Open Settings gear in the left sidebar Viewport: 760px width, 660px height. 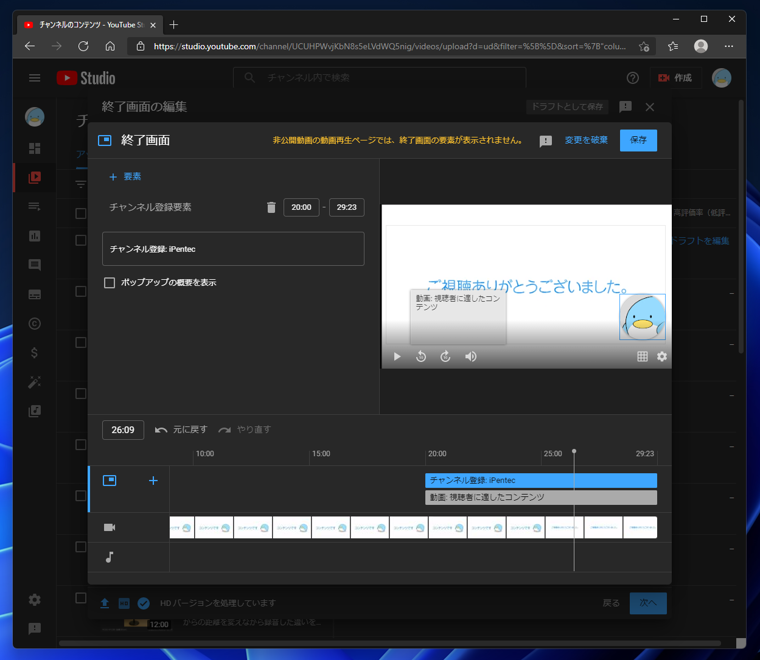(x=34, y=600)
